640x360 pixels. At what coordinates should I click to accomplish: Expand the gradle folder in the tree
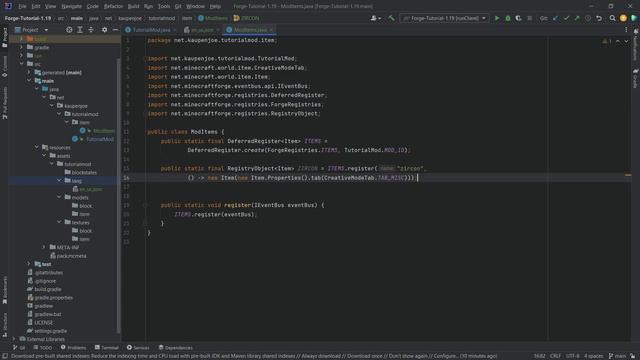21,47
